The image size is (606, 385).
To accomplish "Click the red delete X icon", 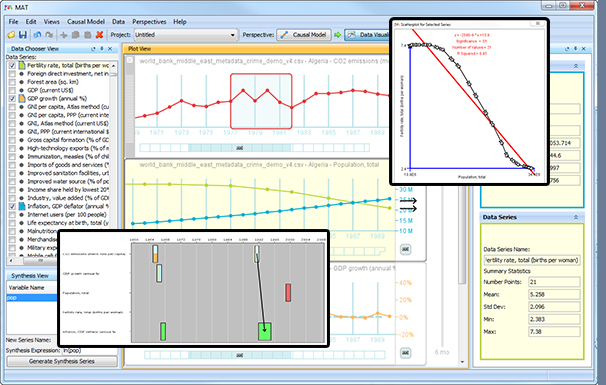I will click(99, 35).
